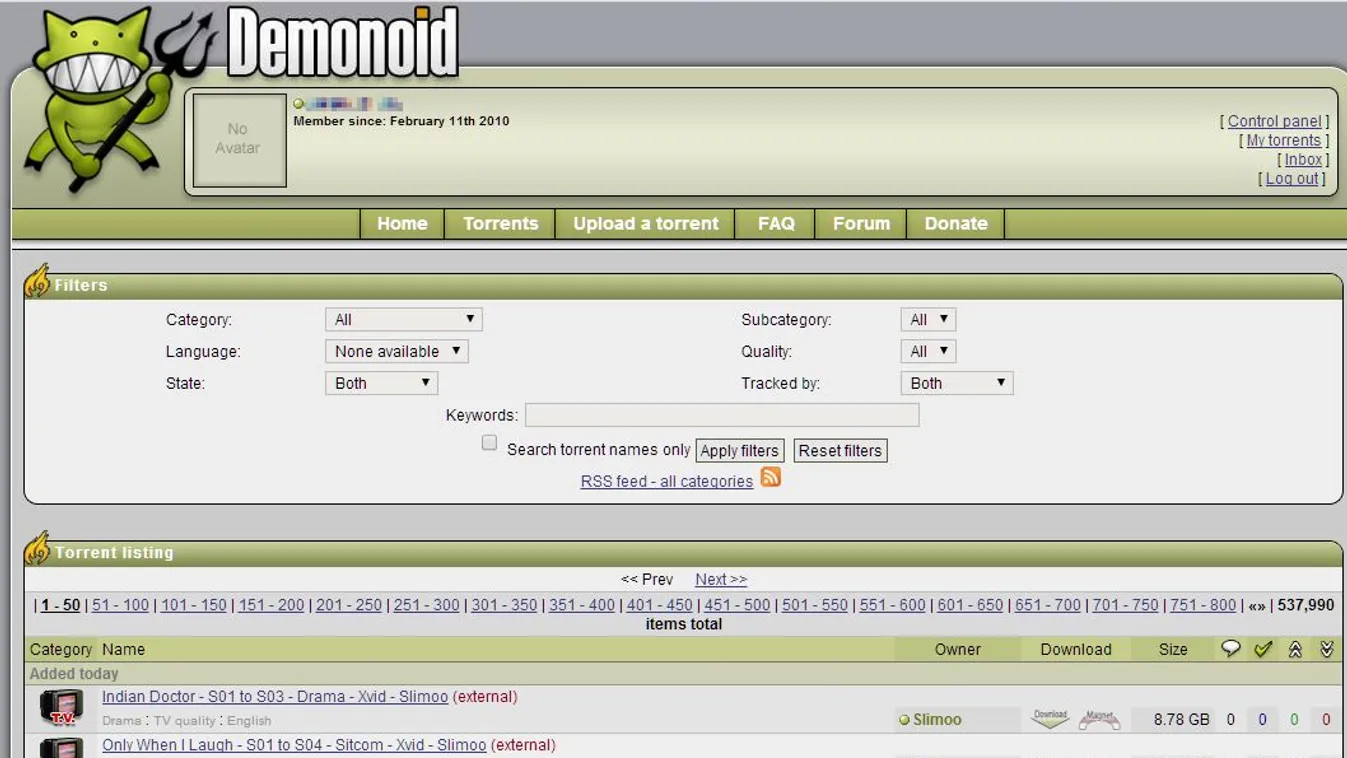Image resolution: width=1347 pixels, height=758 pixels.
Task: Open the Forum tab
Action: click(x=861, y=224)
